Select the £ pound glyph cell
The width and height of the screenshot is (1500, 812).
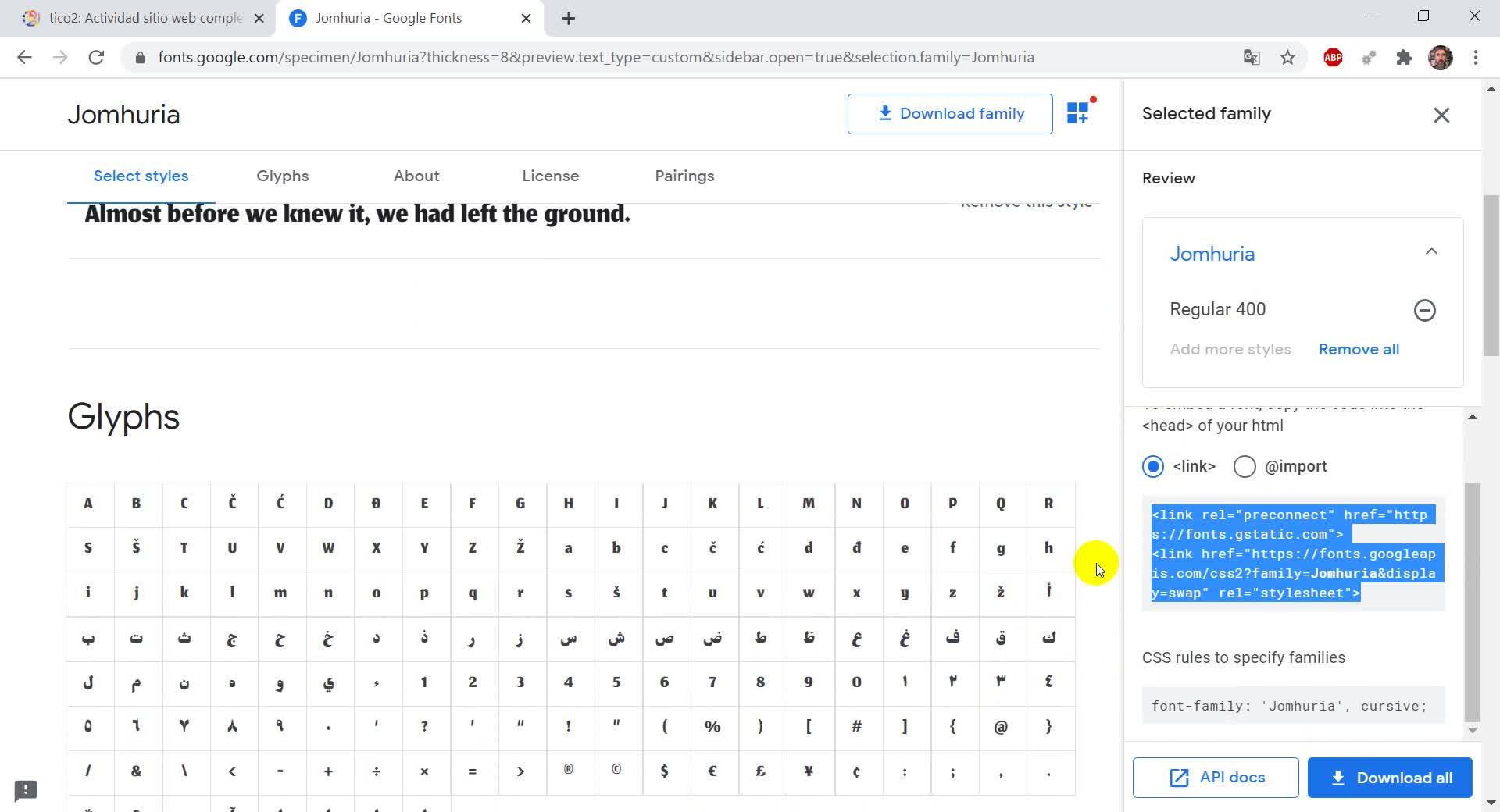point(760,771)
